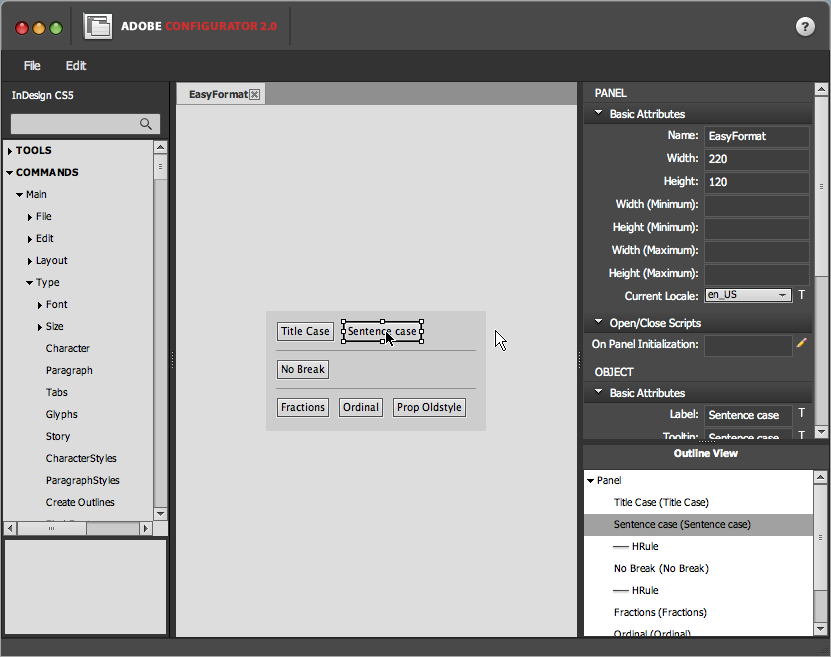Click the pencil edit icon for panel initialization
The width and height of the screenshot is (831, 657).
click(801, 343)
